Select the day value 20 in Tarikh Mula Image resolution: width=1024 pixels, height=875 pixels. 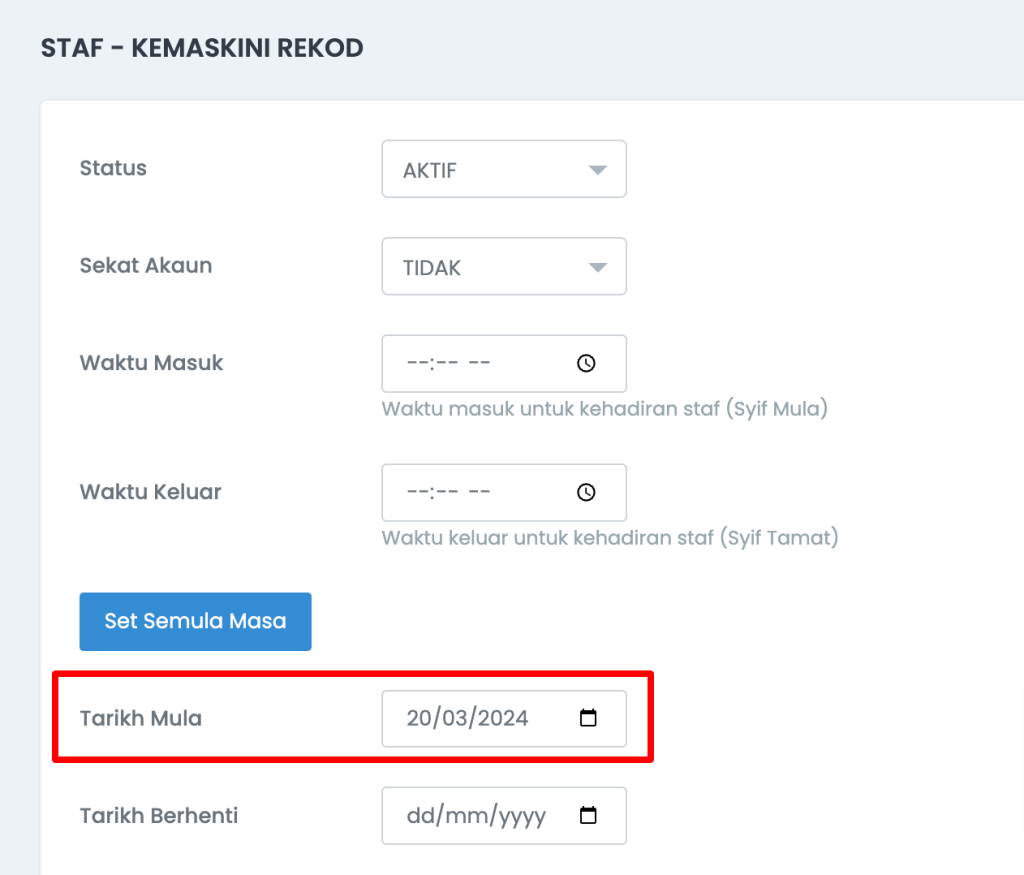418,718
